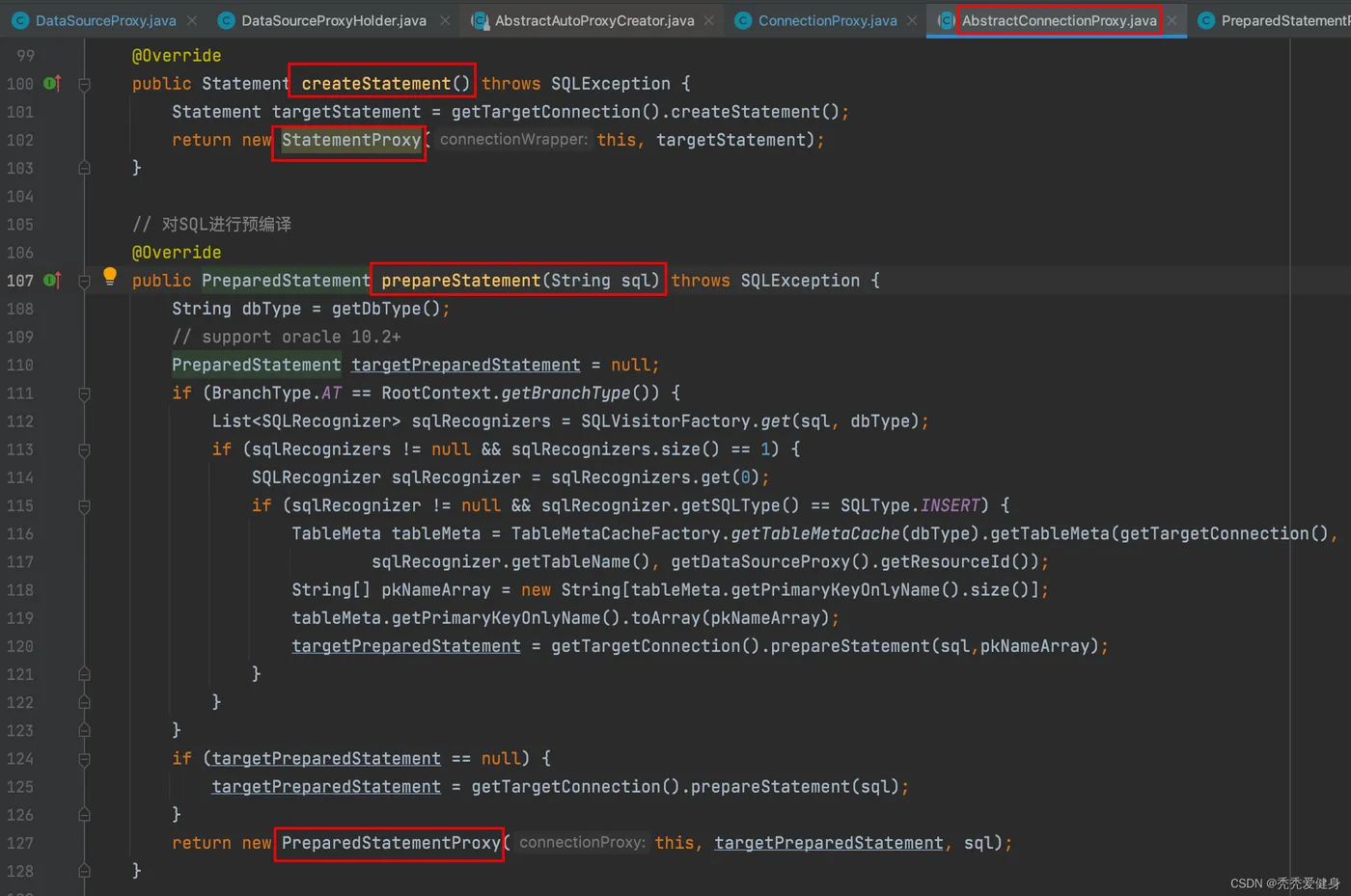The image size is (1351, 896).
Task: Click StatementProxy in the return statement
Action: pyautogui.click(x=351, y=140)
